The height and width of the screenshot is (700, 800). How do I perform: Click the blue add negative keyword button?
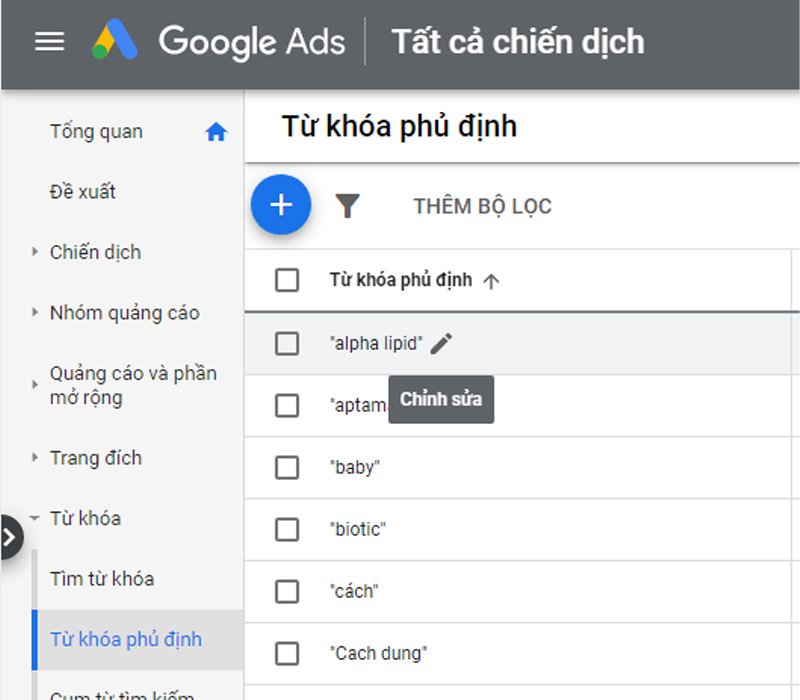[x=281, y=205]
